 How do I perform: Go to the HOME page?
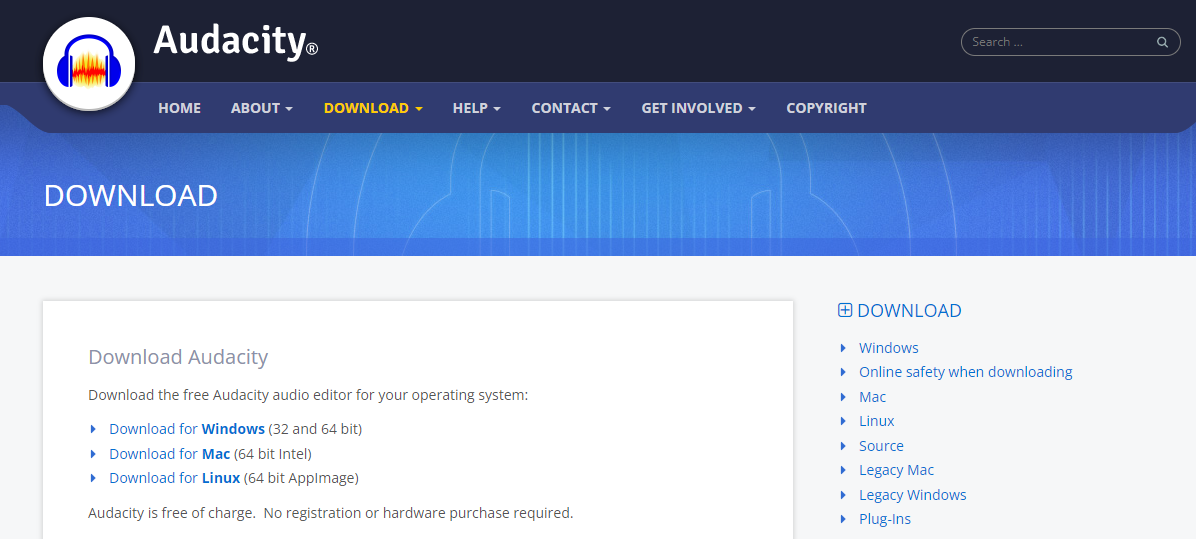coord(179,108)
